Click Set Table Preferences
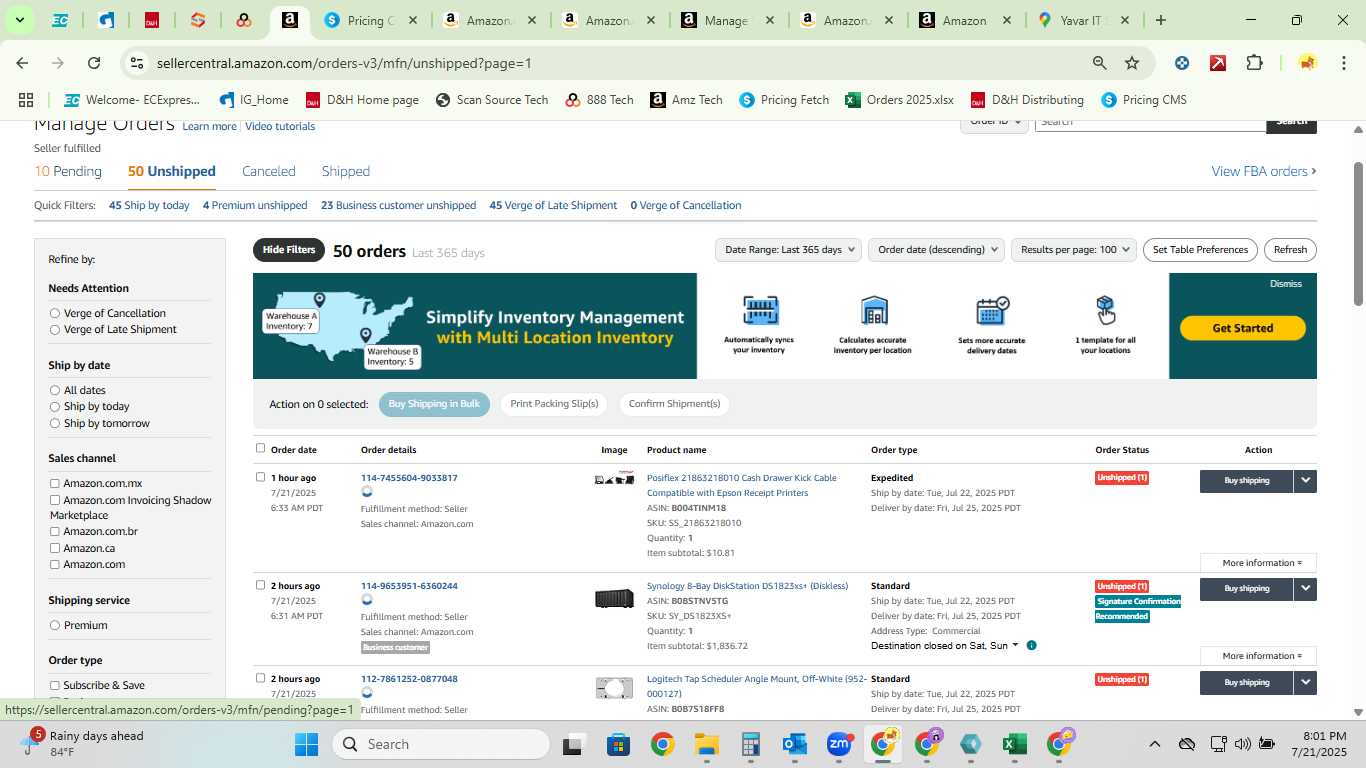Viewport: 1366px width, 768px height. 1200,249
